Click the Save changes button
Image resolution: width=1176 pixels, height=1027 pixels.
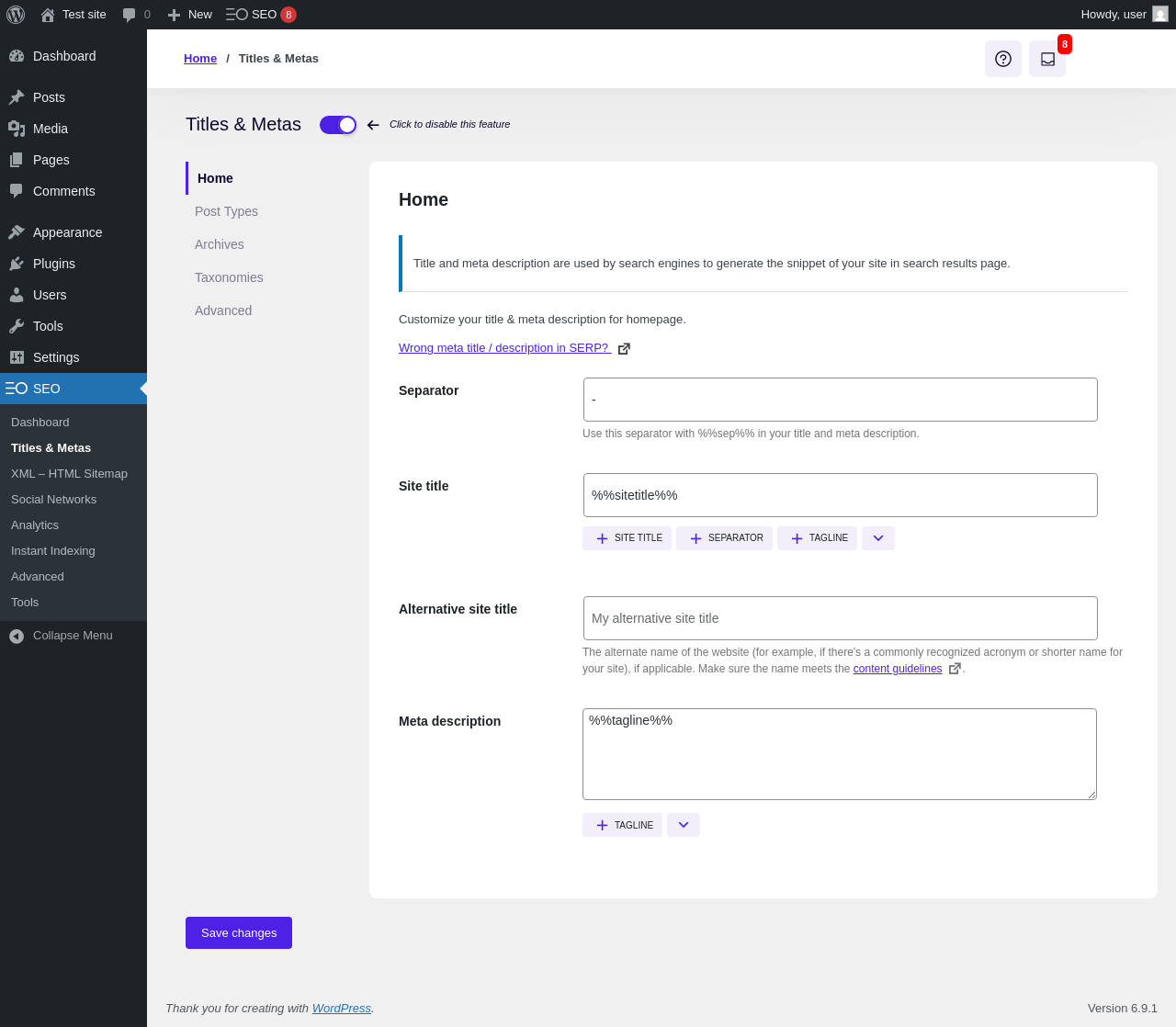tap(239, 932)
